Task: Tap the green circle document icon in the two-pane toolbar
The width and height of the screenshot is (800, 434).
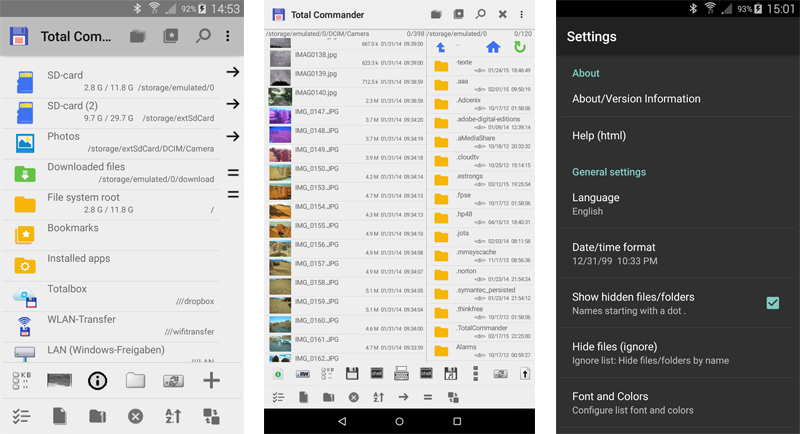Action: (x=278, y=374)
